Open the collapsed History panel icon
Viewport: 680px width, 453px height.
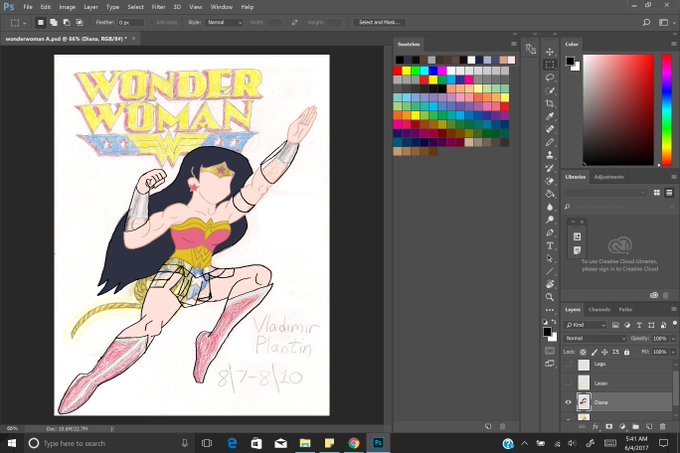pos(530,49)
